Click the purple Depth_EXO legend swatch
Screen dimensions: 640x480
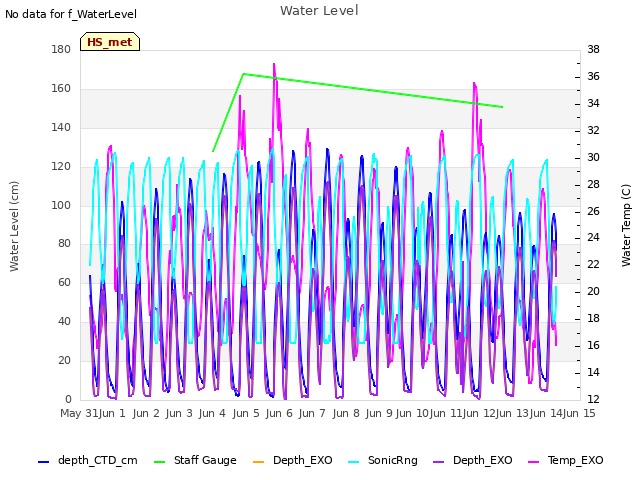(x=438, y=462)
